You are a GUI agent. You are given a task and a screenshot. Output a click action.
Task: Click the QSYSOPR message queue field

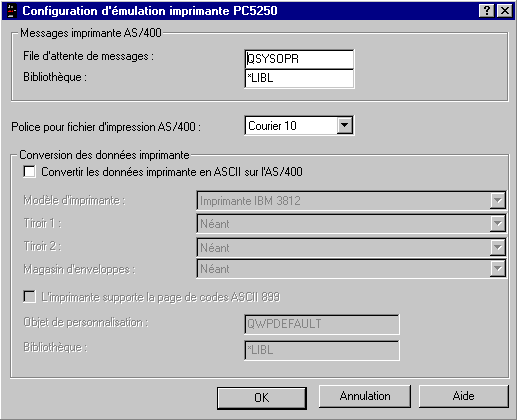coord(299,59)
